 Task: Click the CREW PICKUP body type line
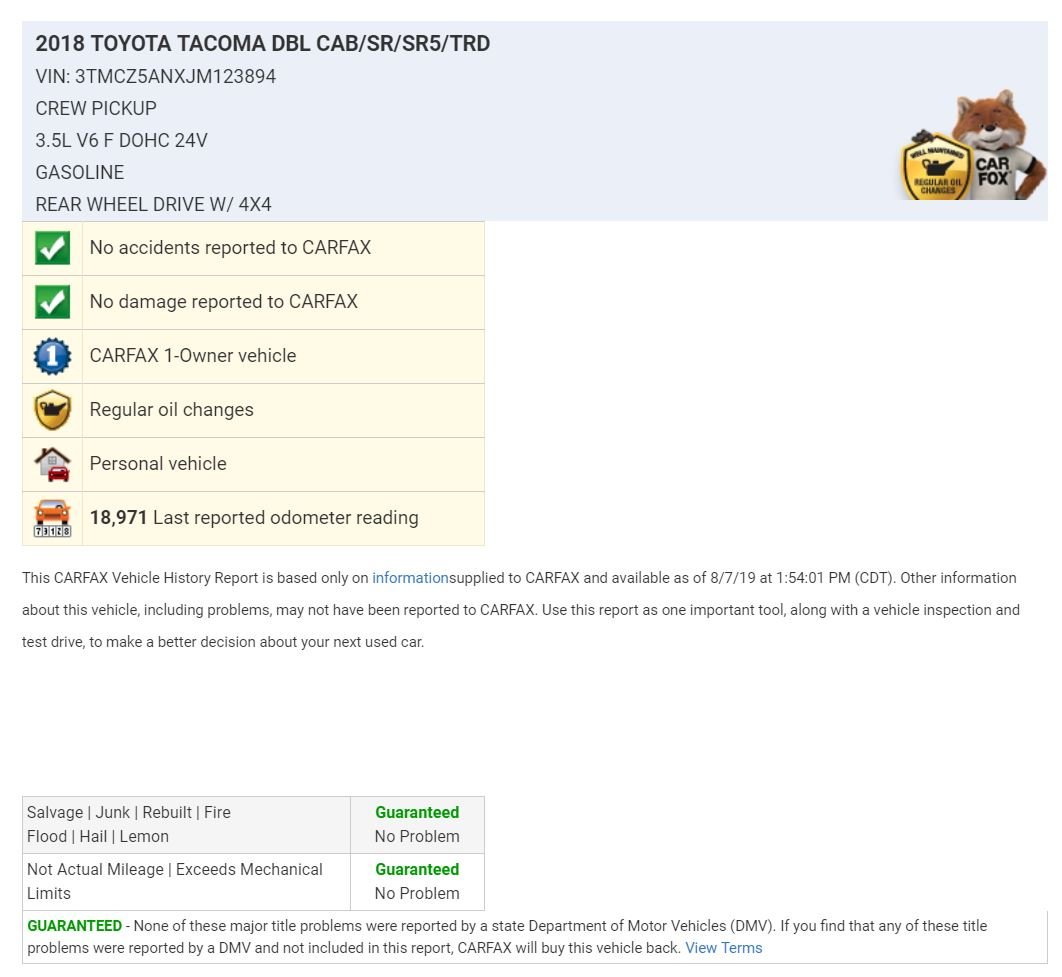click(x=96, y=108)
